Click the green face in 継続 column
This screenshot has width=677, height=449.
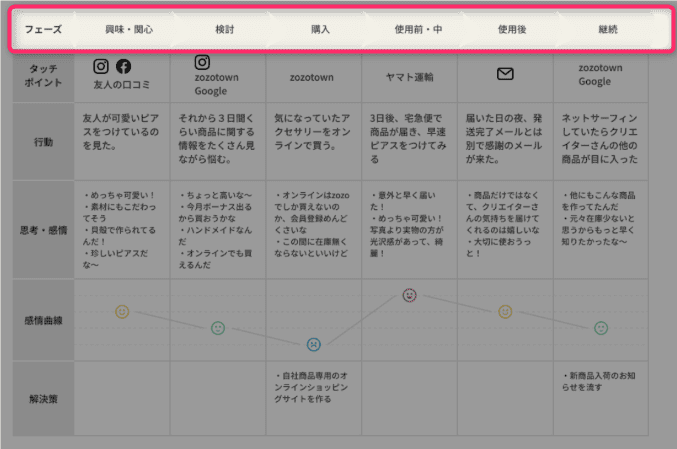tap(600, 328)
